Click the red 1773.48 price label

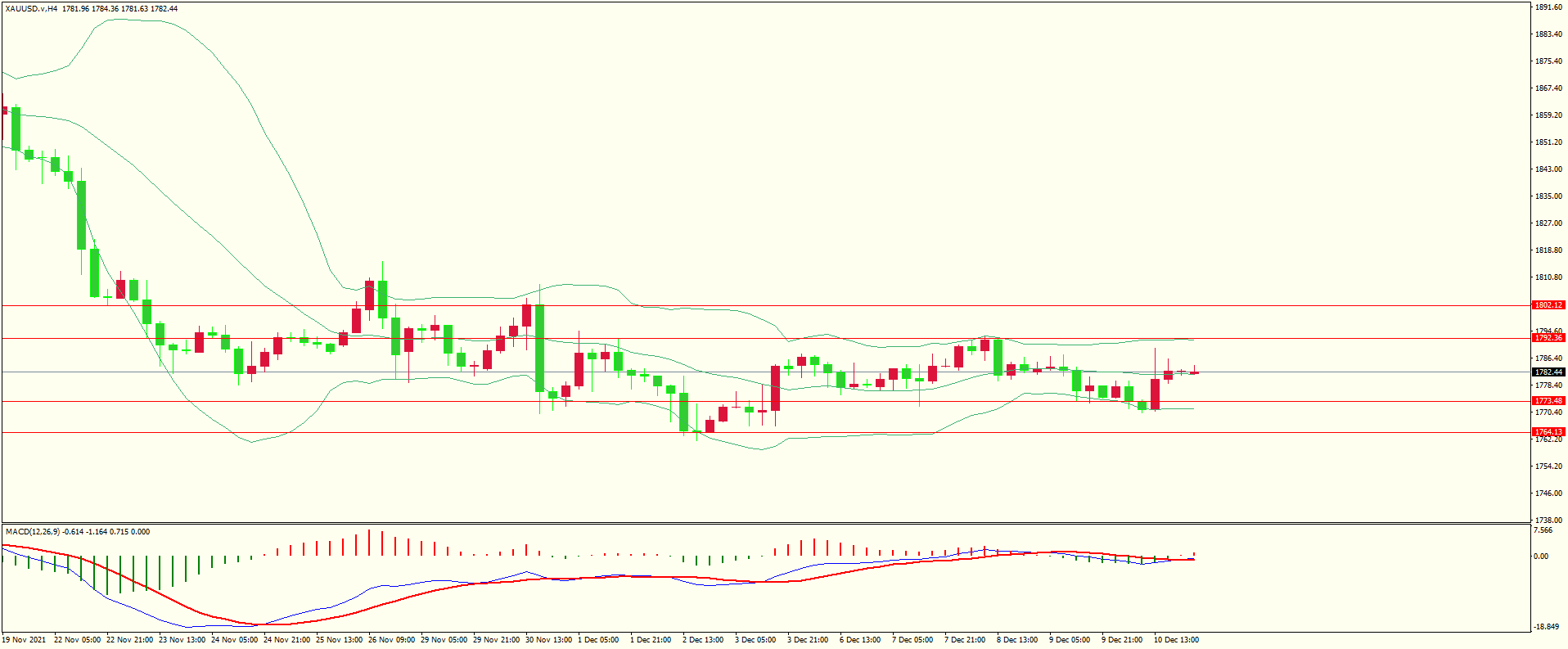click(1548, 401)
